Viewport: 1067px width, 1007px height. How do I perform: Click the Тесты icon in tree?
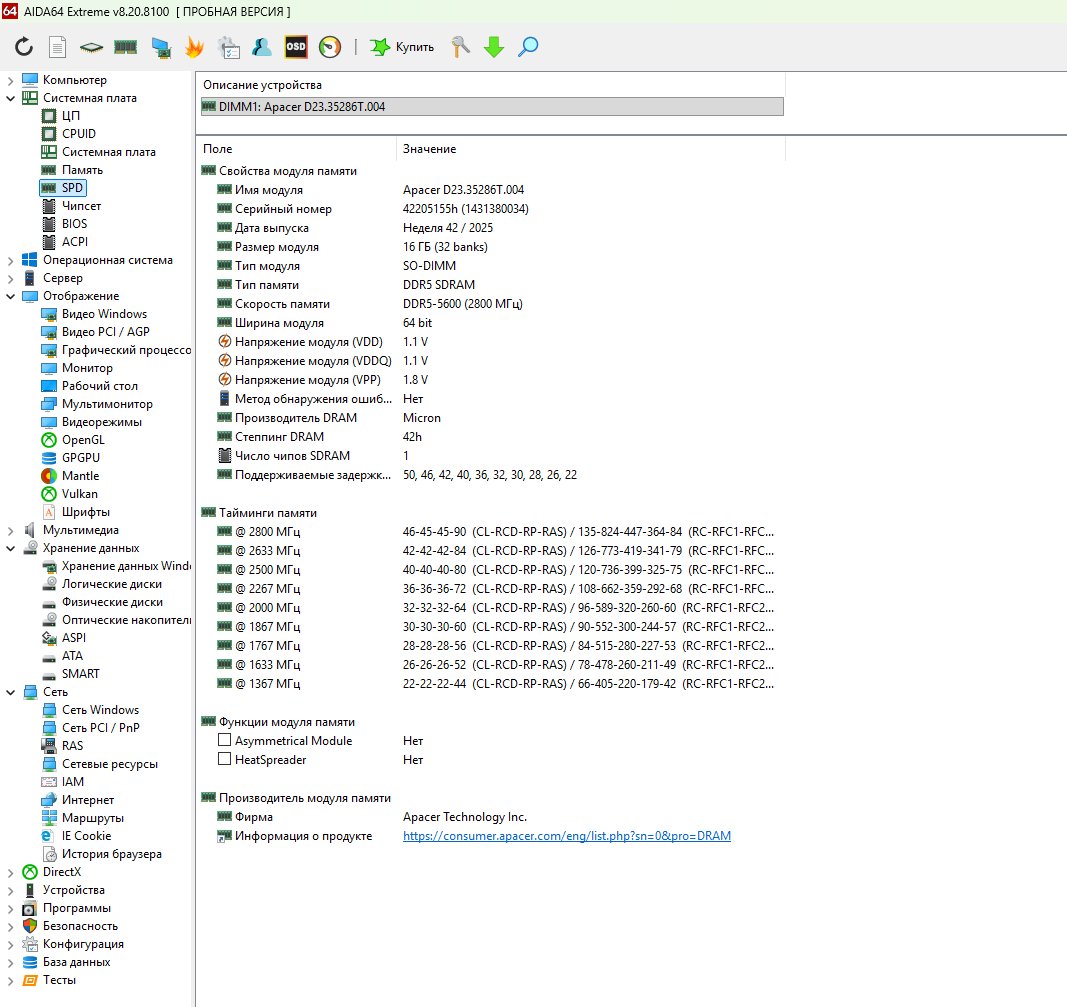[30, 980]
